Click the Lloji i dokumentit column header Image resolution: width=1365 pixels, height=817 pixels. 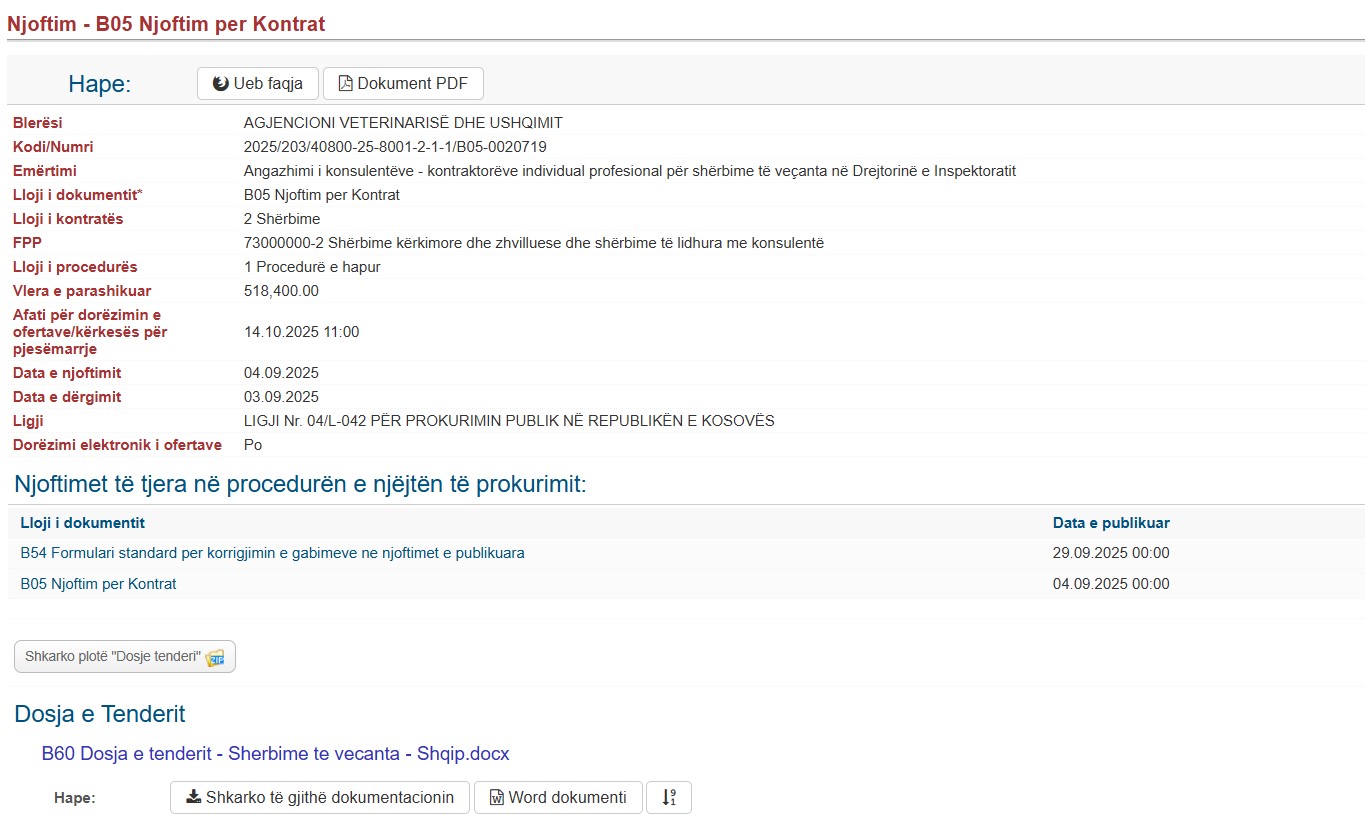point(82,523)
